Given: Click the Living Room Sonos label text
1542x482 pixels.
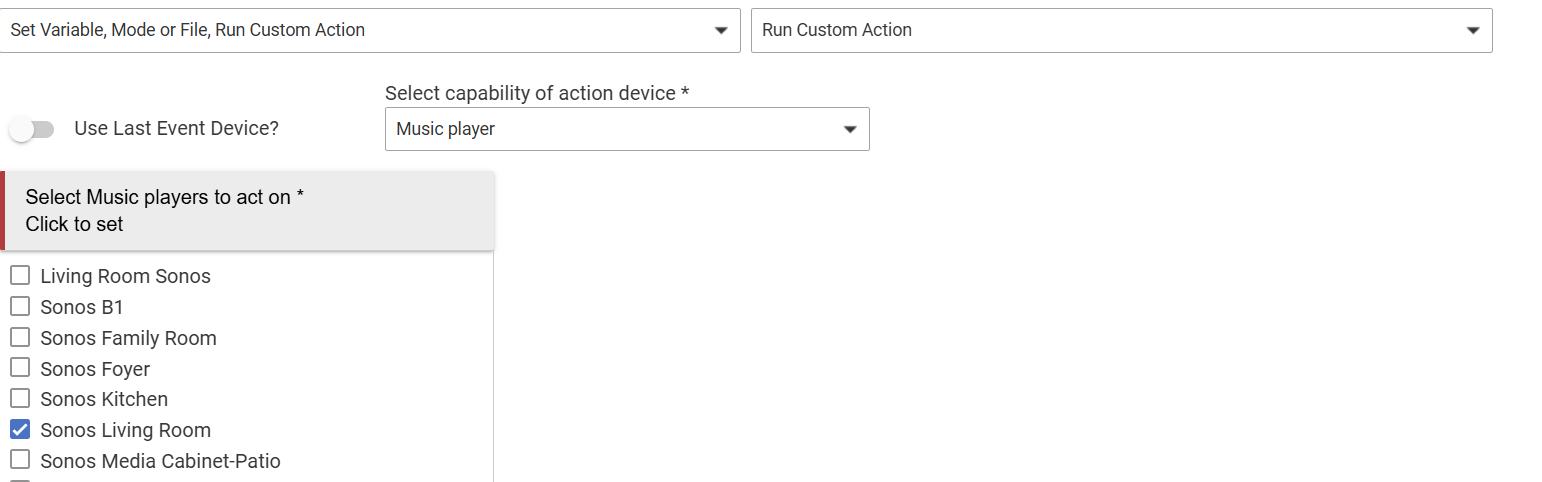Looking at the screenshot, I should (125, 276).
